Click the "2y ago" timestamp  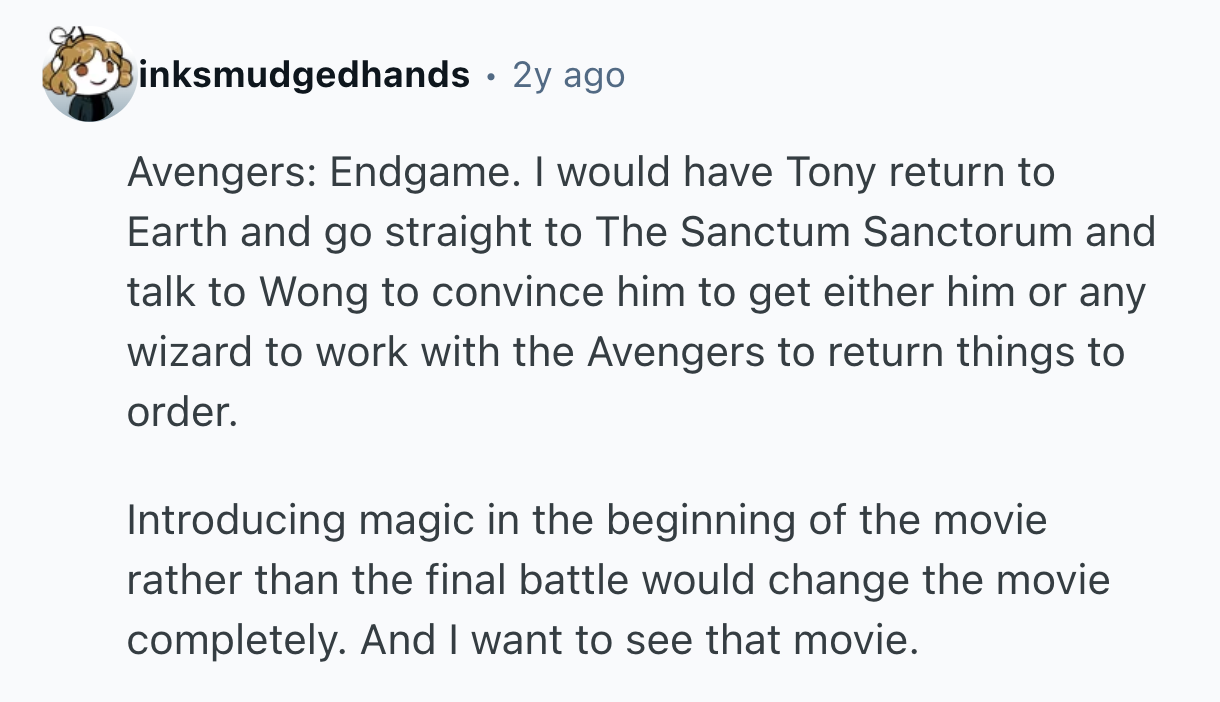(568, 75)
